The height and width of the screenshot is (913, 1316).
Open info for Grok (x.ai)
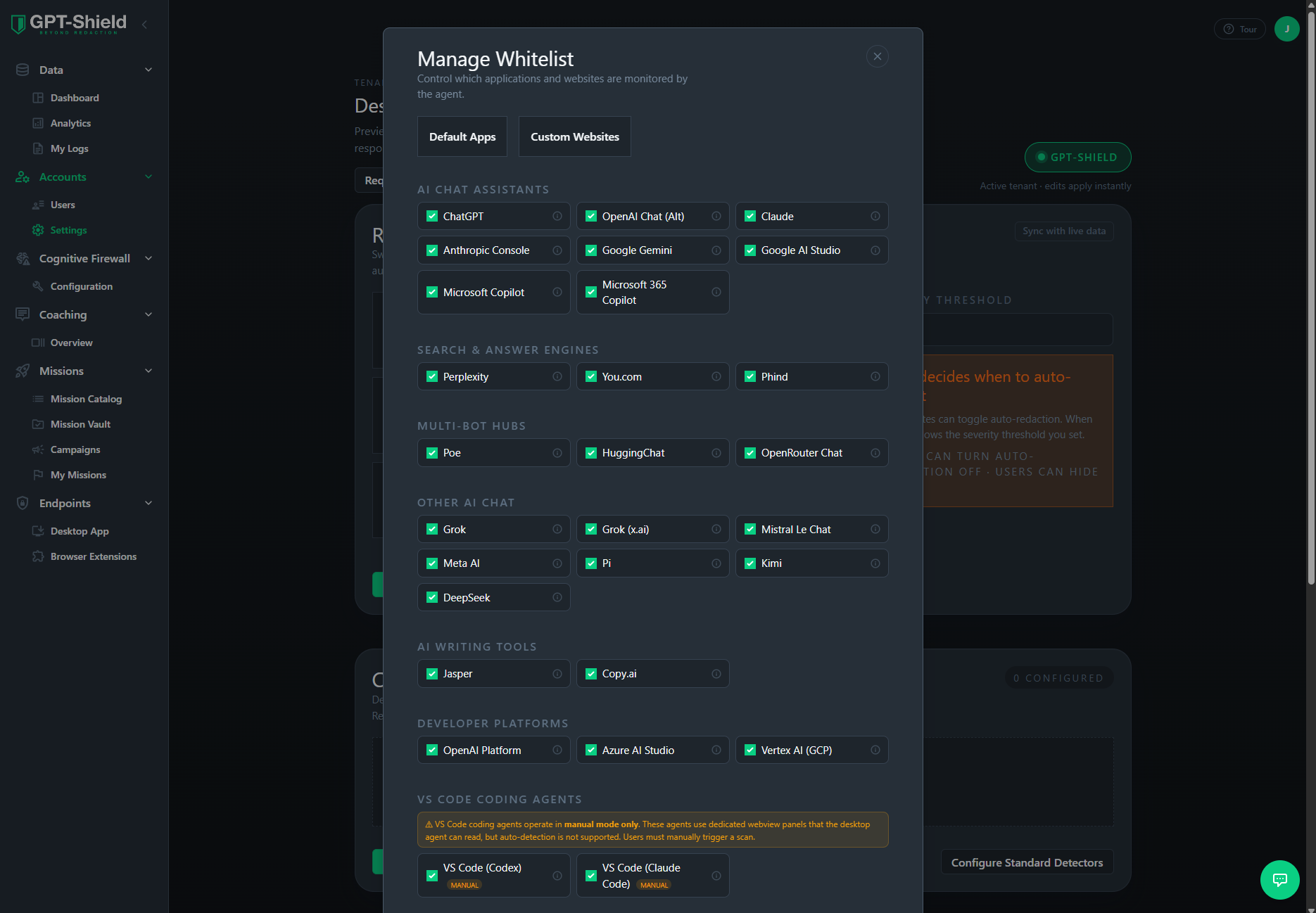716,529
